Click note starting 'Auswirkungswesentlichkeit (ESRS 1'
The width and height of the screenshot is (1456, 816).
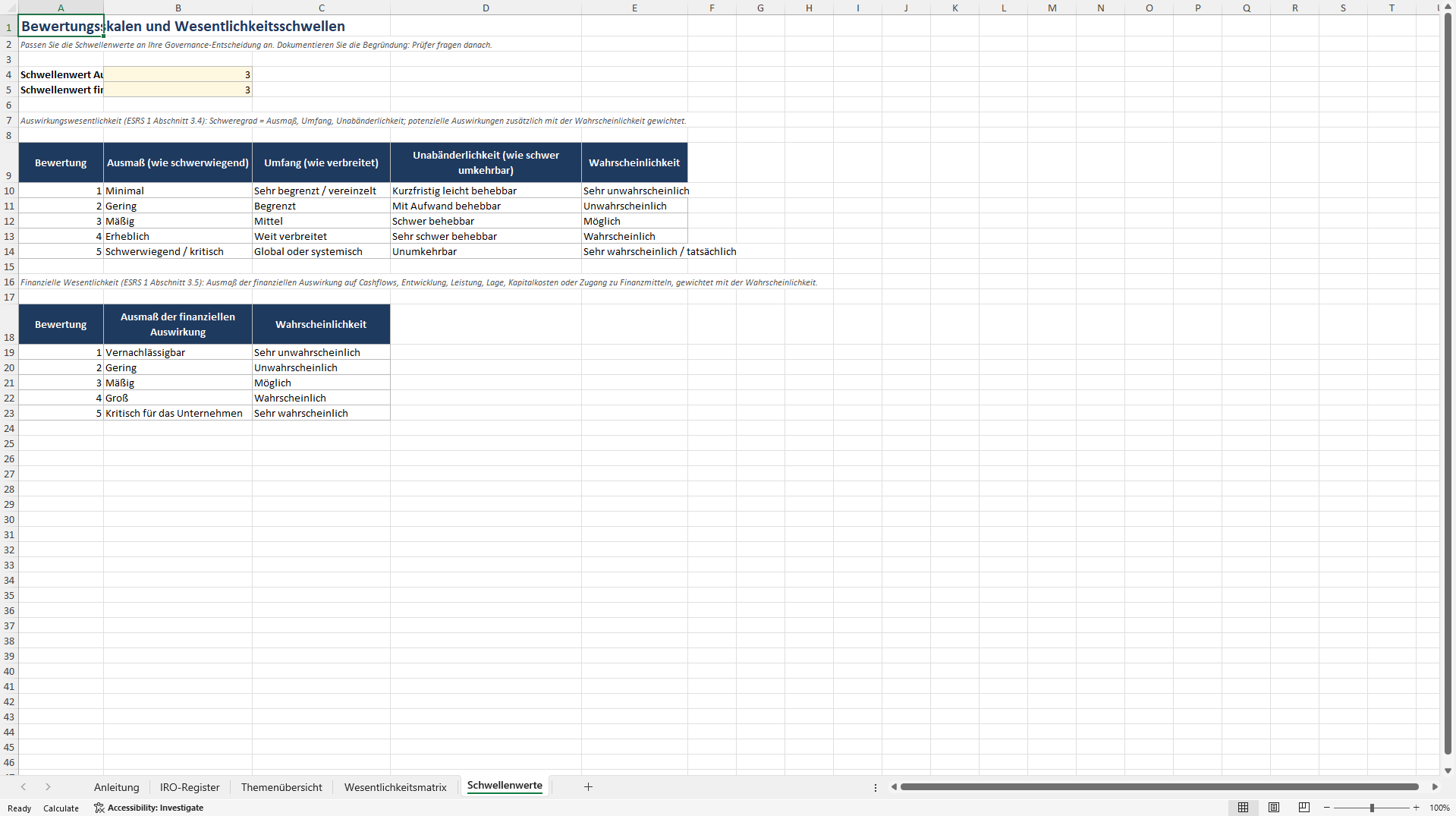353,121
